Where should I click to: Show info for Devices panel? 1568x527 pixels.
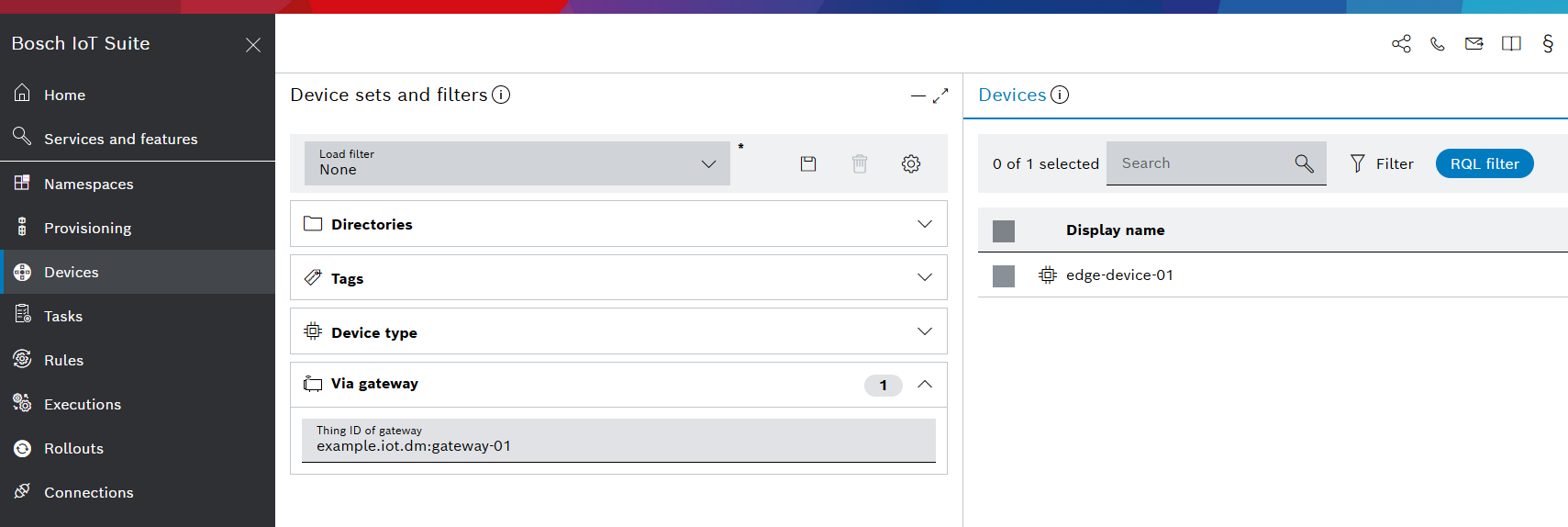(1060, 95)
